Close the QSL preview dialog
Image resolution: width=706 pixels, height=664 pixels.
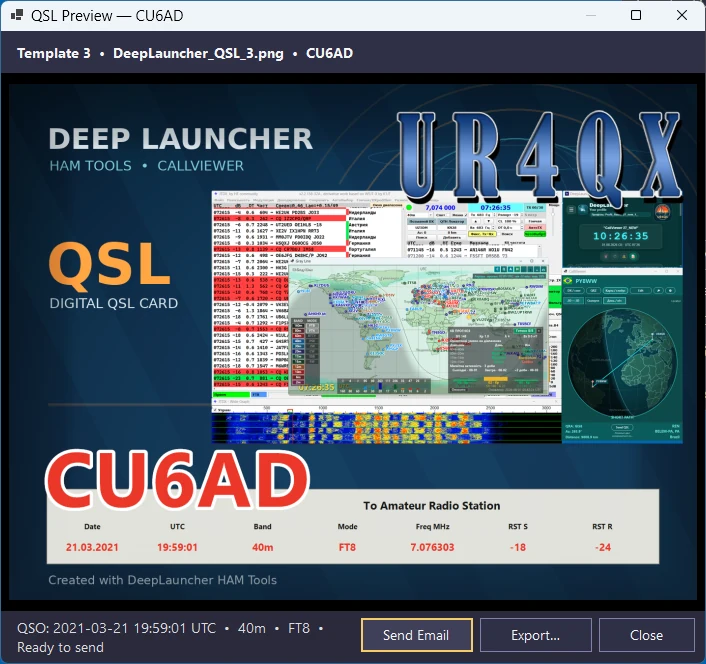tap(647, 635)
